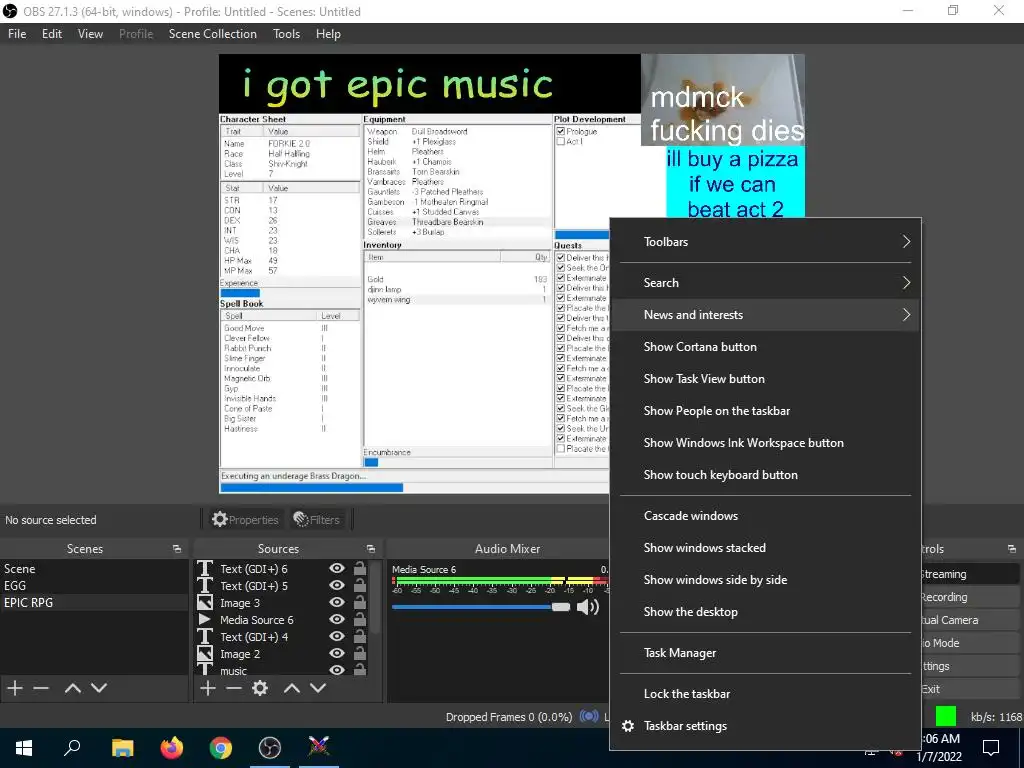The image size is (1024, 768).
Task: Open the Scene Collection menu
Action: 212,34
